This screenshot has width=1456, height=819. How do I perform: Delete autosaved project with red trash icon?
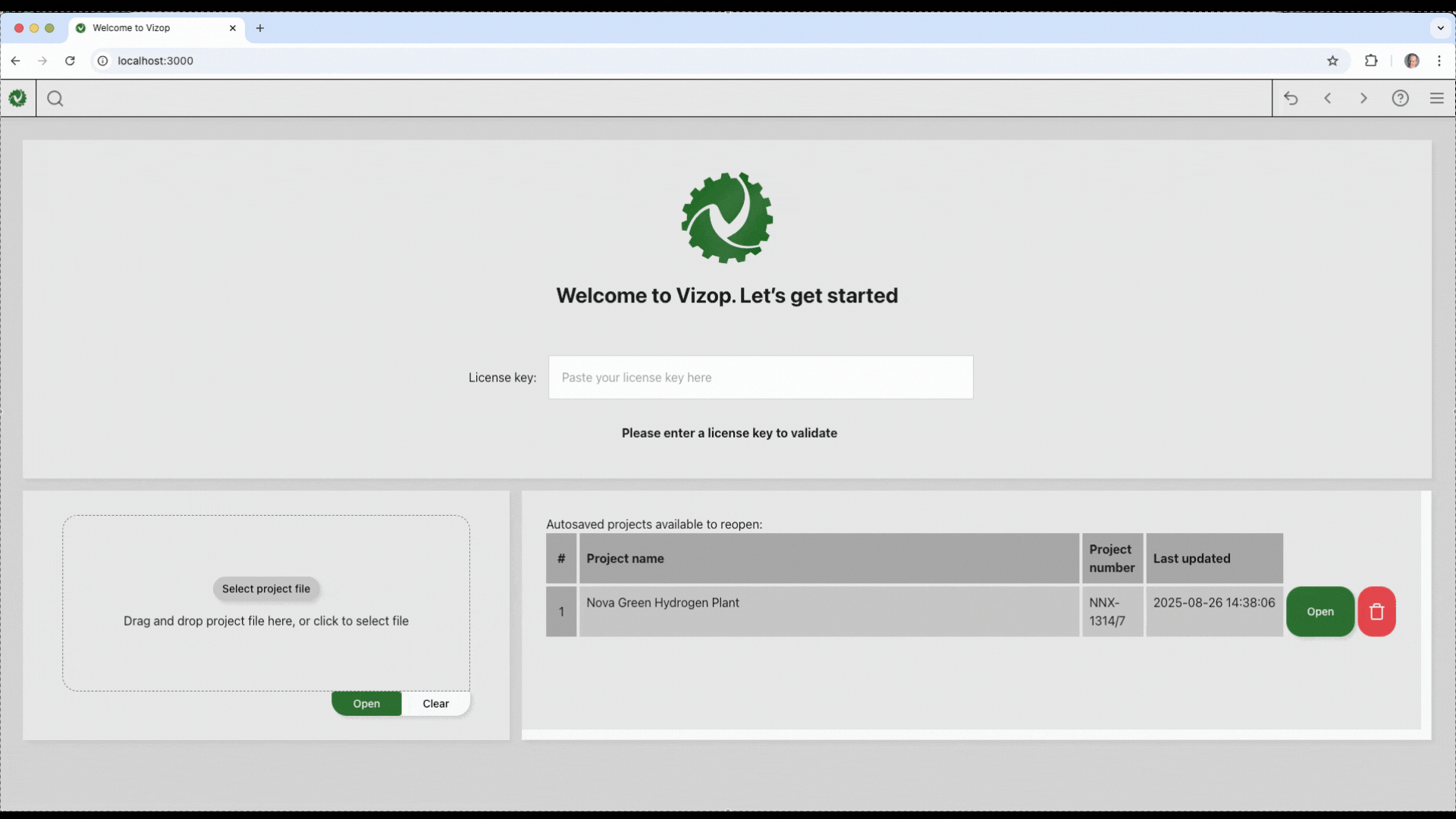coord(1376,611)
